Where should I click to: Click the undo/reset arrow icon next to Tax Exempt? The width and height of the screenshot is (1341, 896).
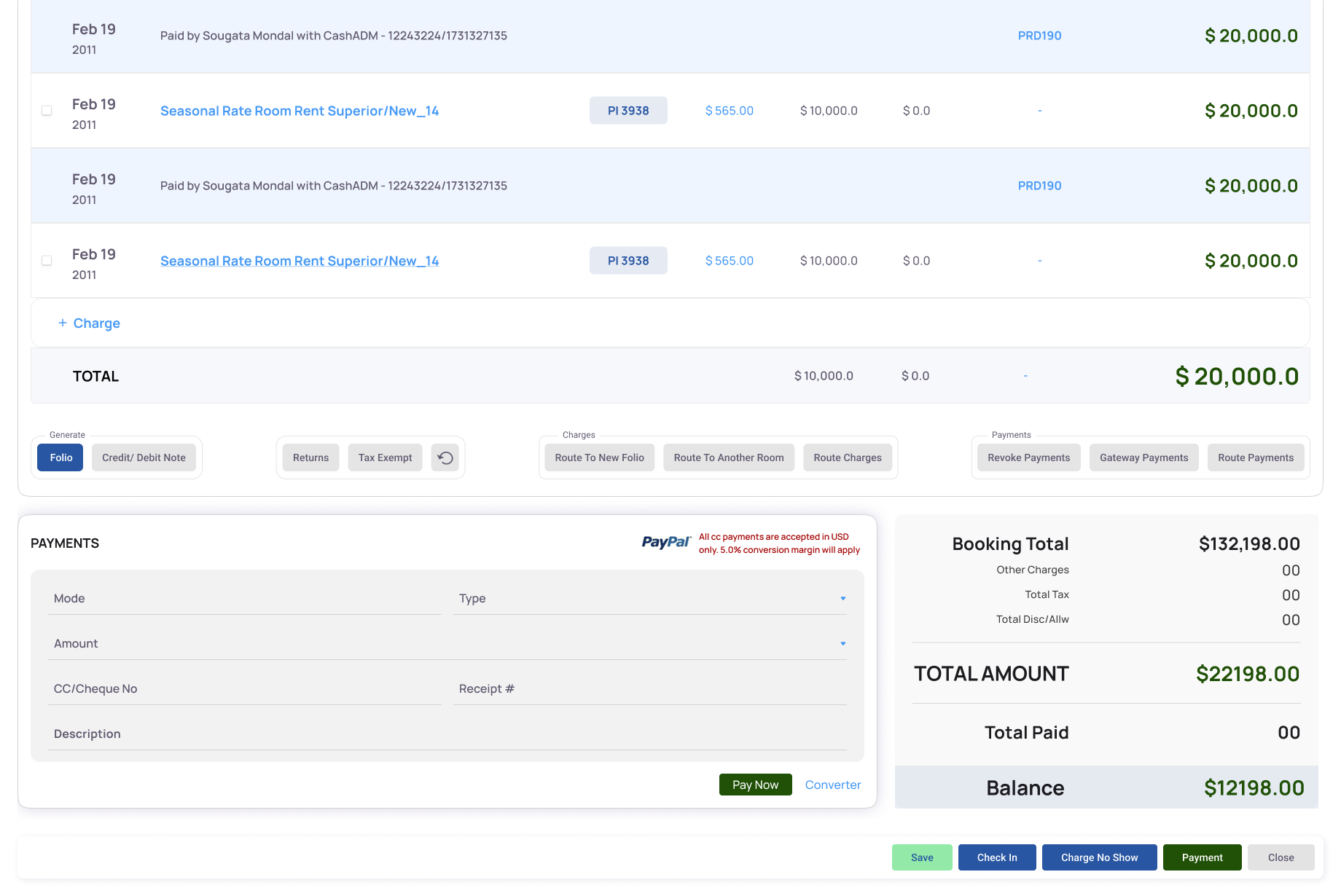click(445, 457)
